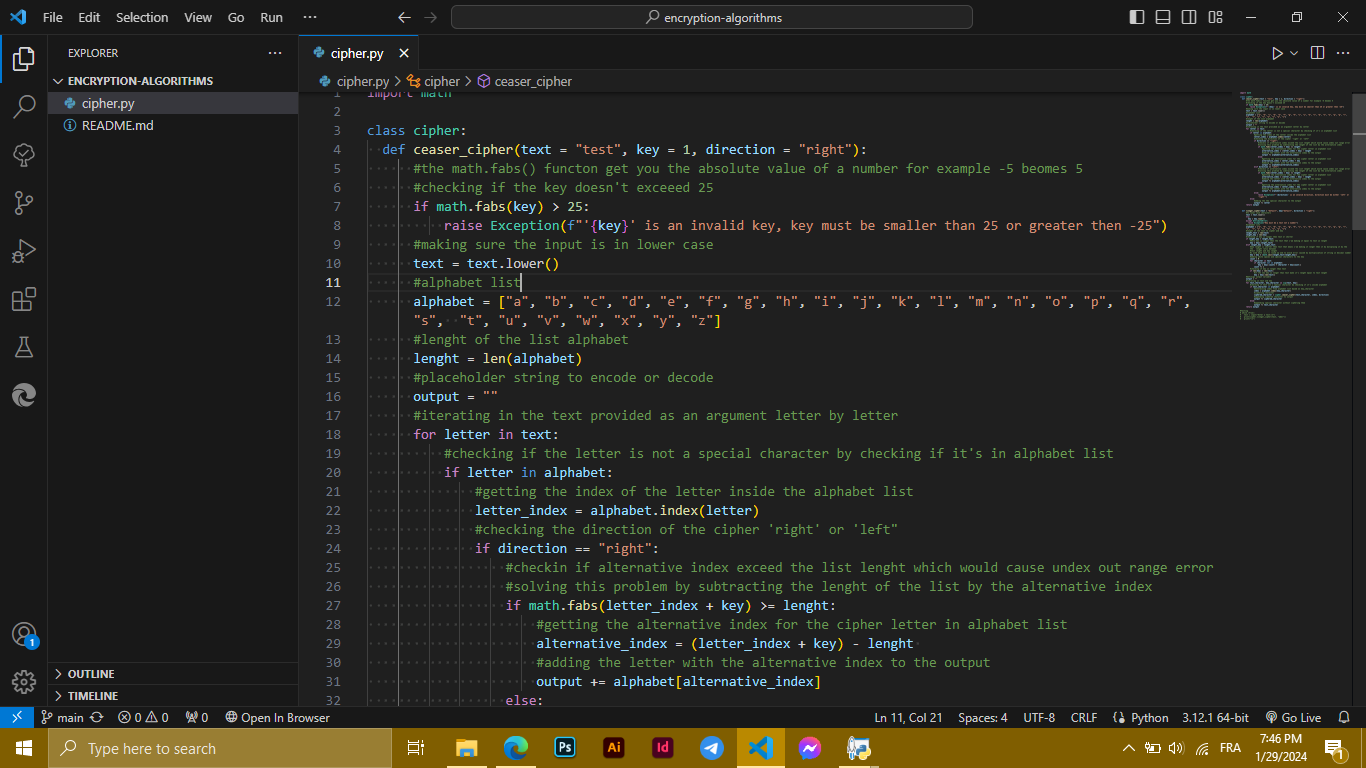Click Open In Browser in status bar
Viewport: 1366px width, 768px height.
(277, 717)
